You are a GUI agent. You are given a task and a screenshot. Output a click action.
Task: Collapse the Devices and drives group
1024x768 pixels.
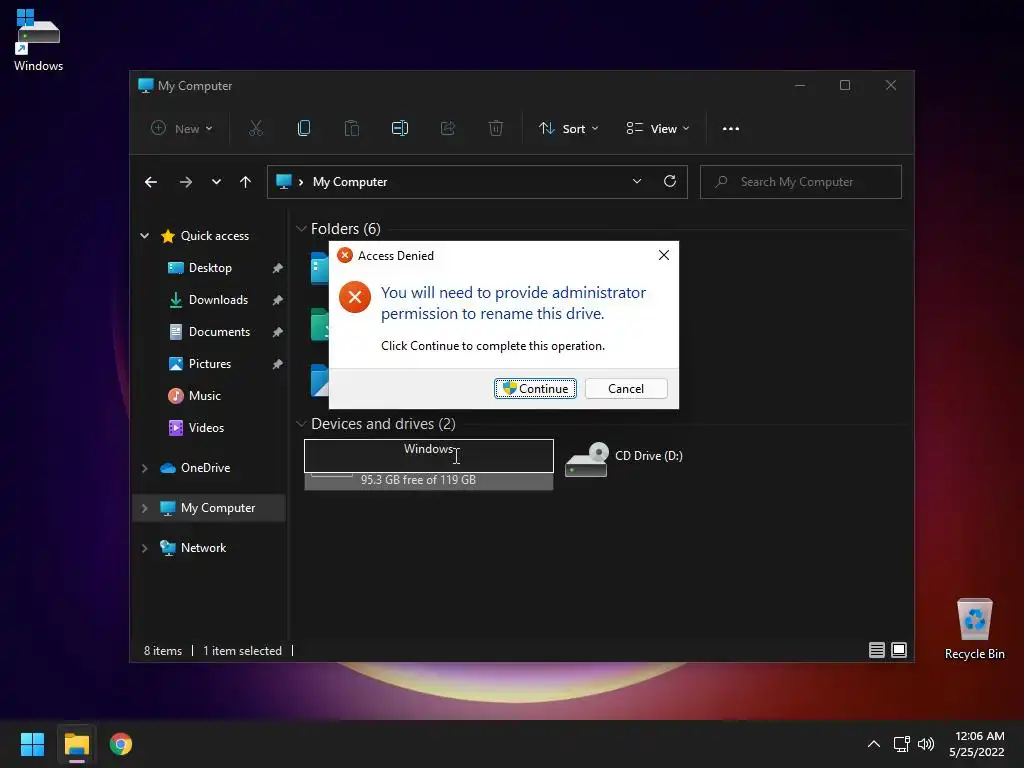click(301, 424)
